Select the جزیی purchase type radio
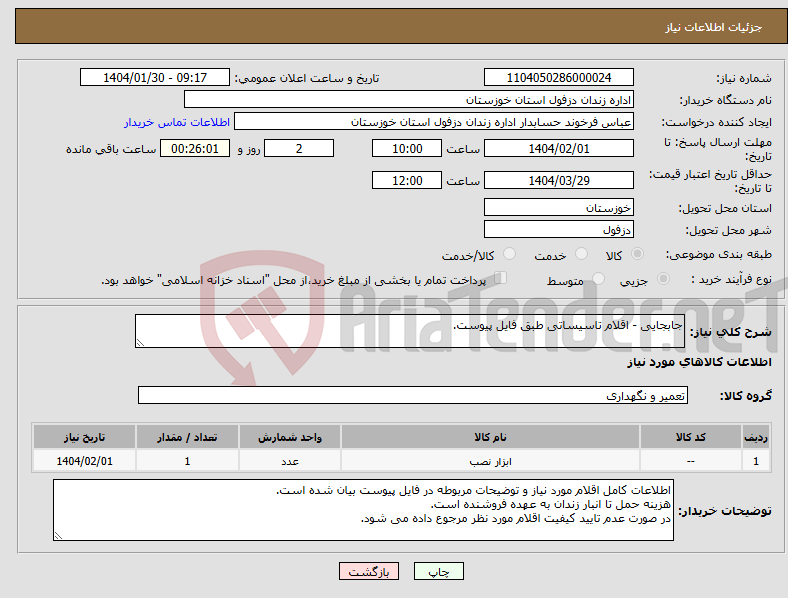This screenshot has height=598, width=788. tap(663, 278)
